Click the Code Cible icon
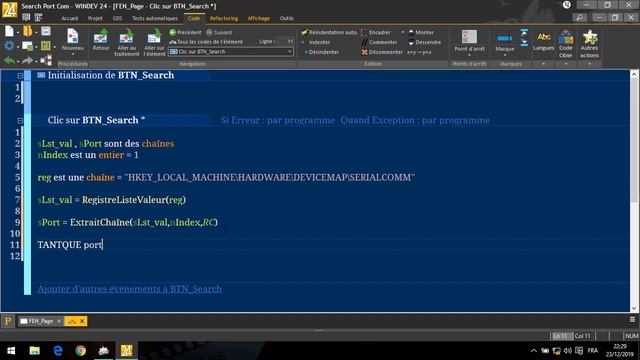Screen dimensions: 640x360 [566, 38]
